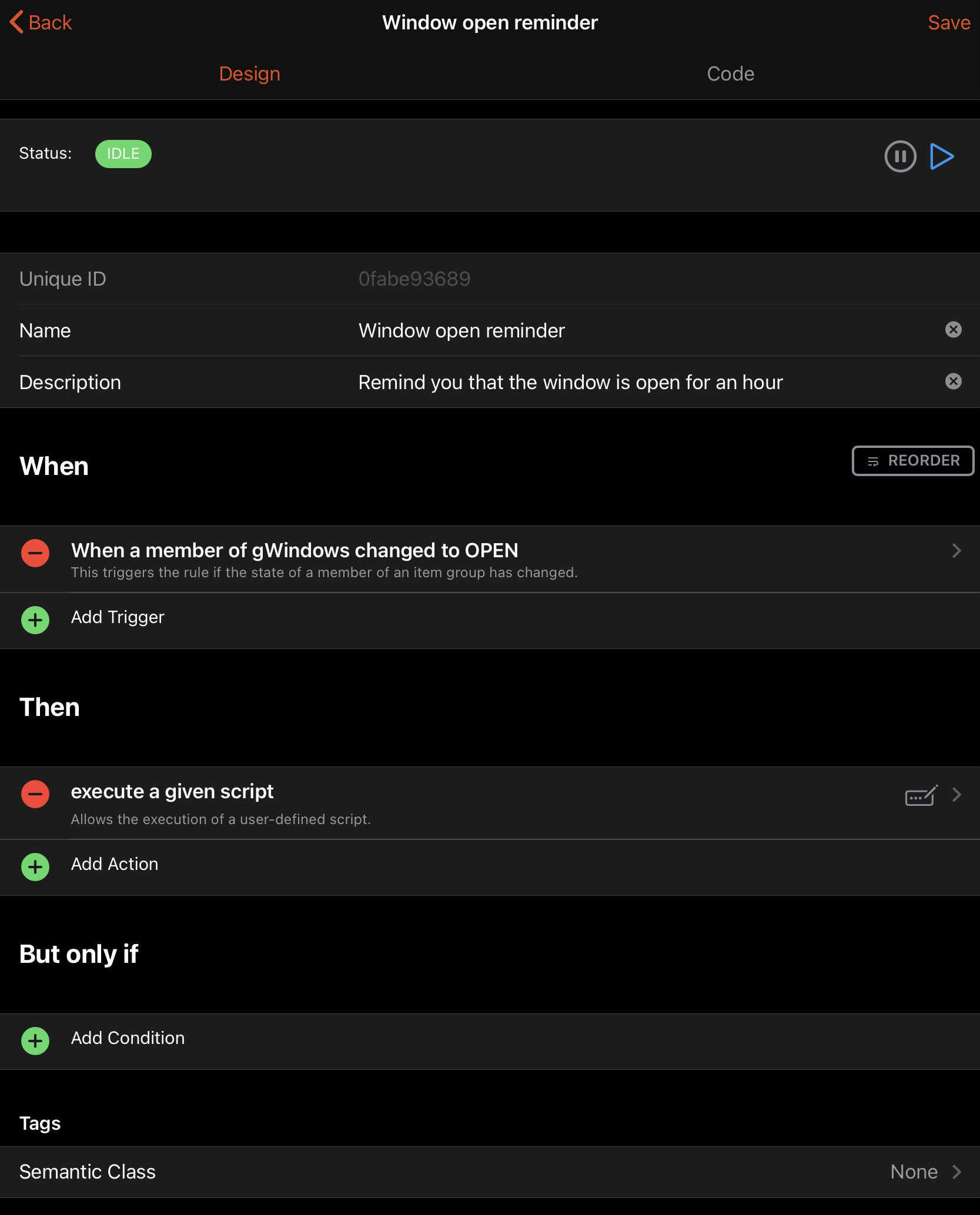The image size is (980, 1215).
Task: Click the IDLE status badge
Action: pos(123,153)
